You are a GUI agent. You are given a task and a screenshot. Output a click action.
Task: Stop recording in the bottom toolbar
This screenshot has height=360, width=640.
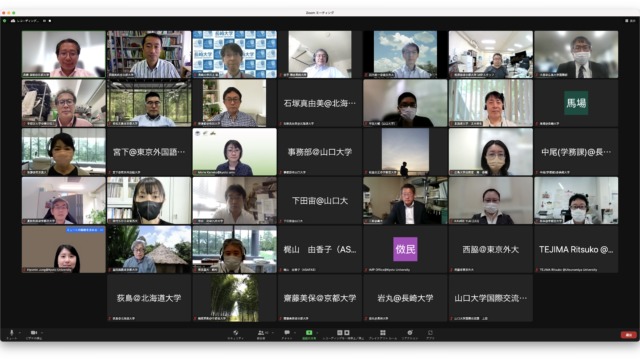click(x=347, y=333)
